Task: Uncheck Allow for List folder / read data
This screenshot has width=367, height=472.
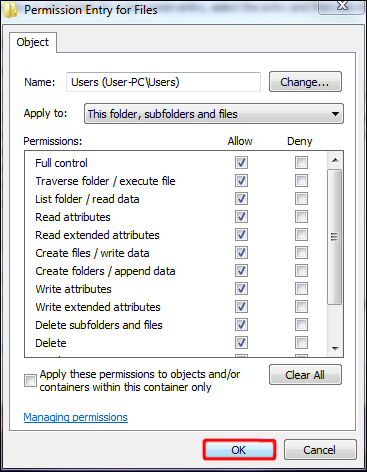Action: pyautogui.click(x=241, y=199)
